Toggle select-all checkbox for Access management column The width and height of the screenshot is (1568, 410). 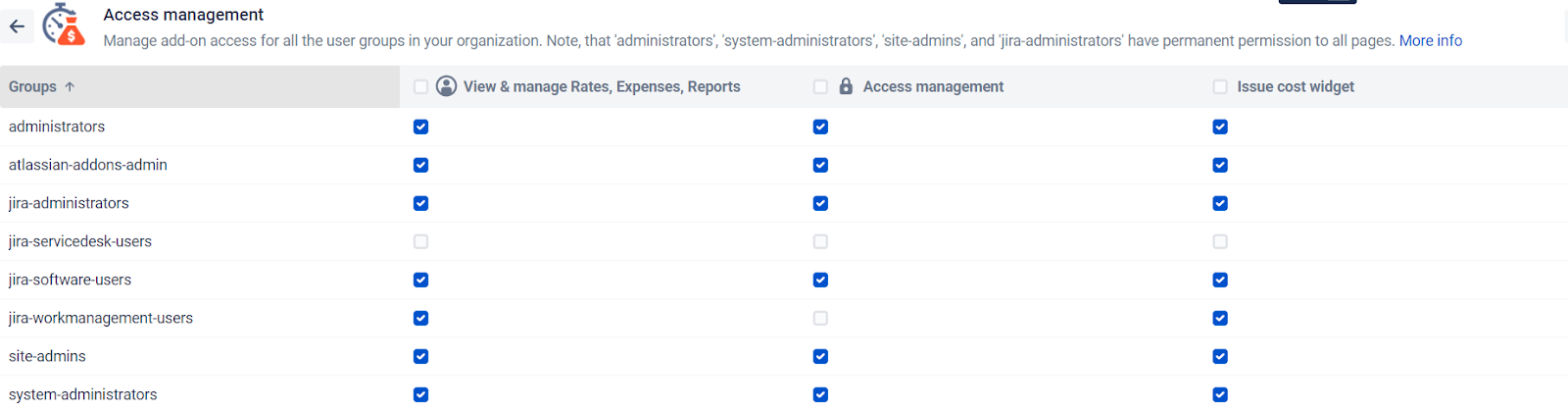tap(821, 87)
